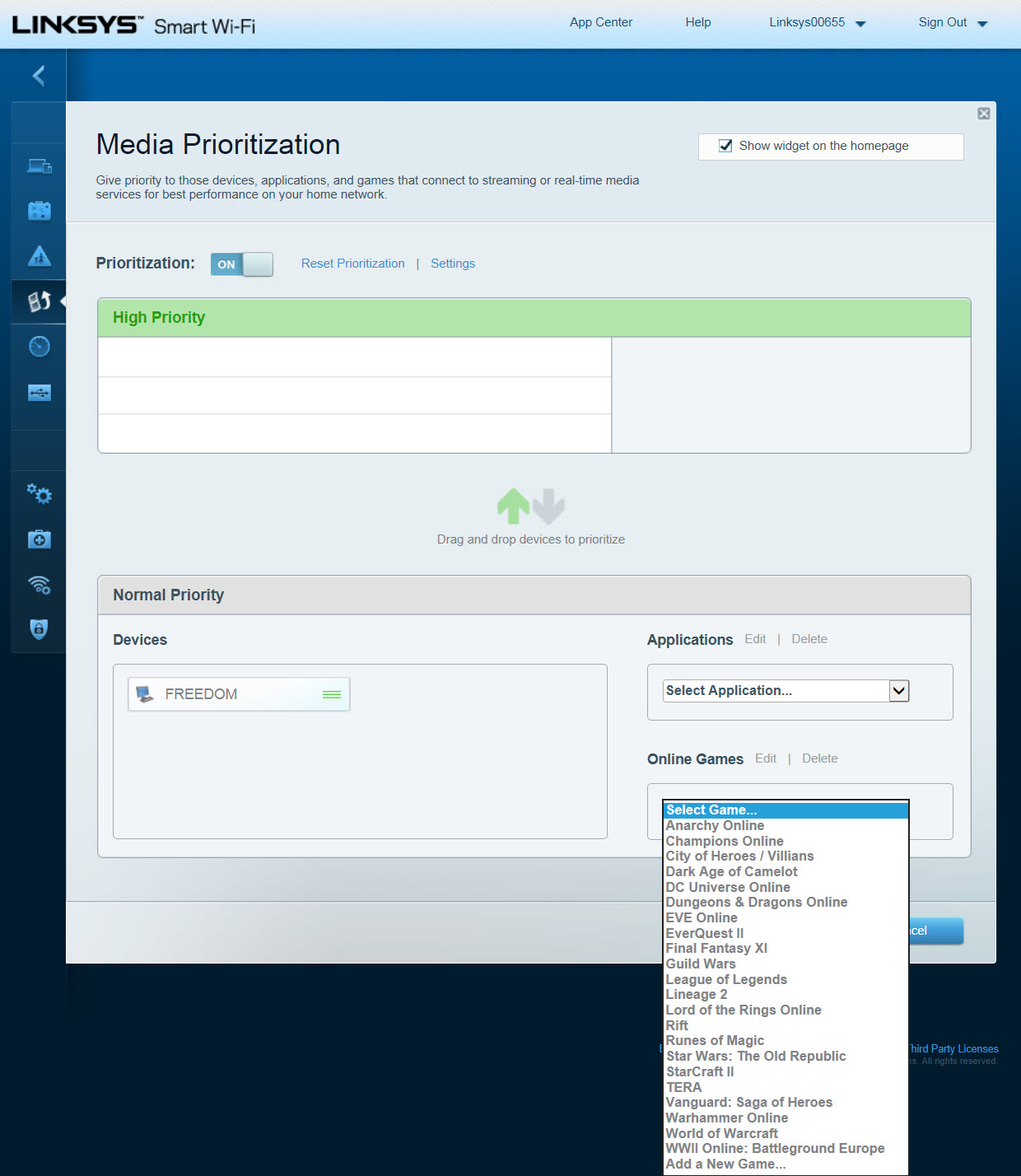Click Delete next to Online Games

pyautogui.click(x=820, y=758)
